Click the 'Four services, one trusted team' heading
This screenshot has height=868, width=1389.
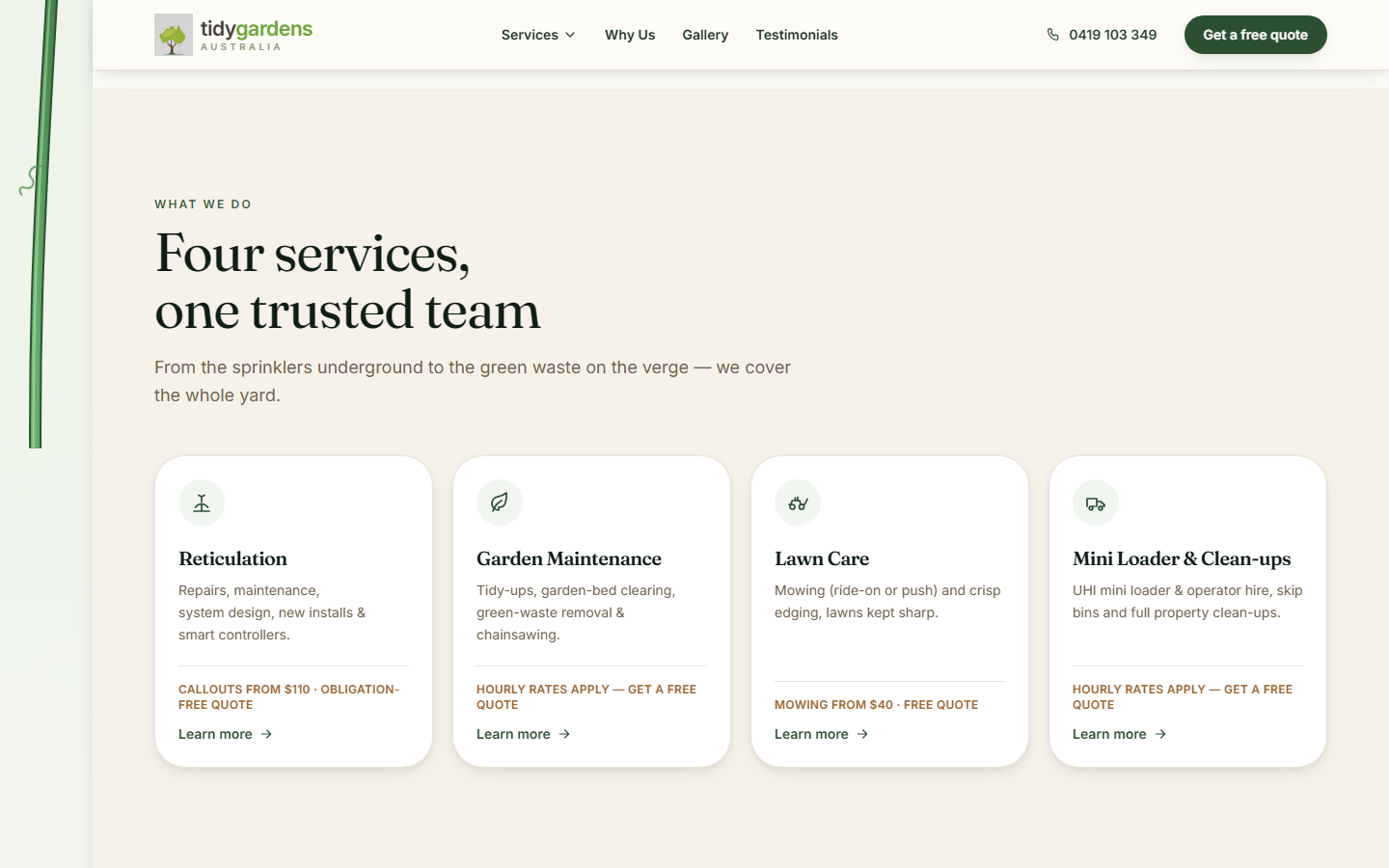point(347,282)
